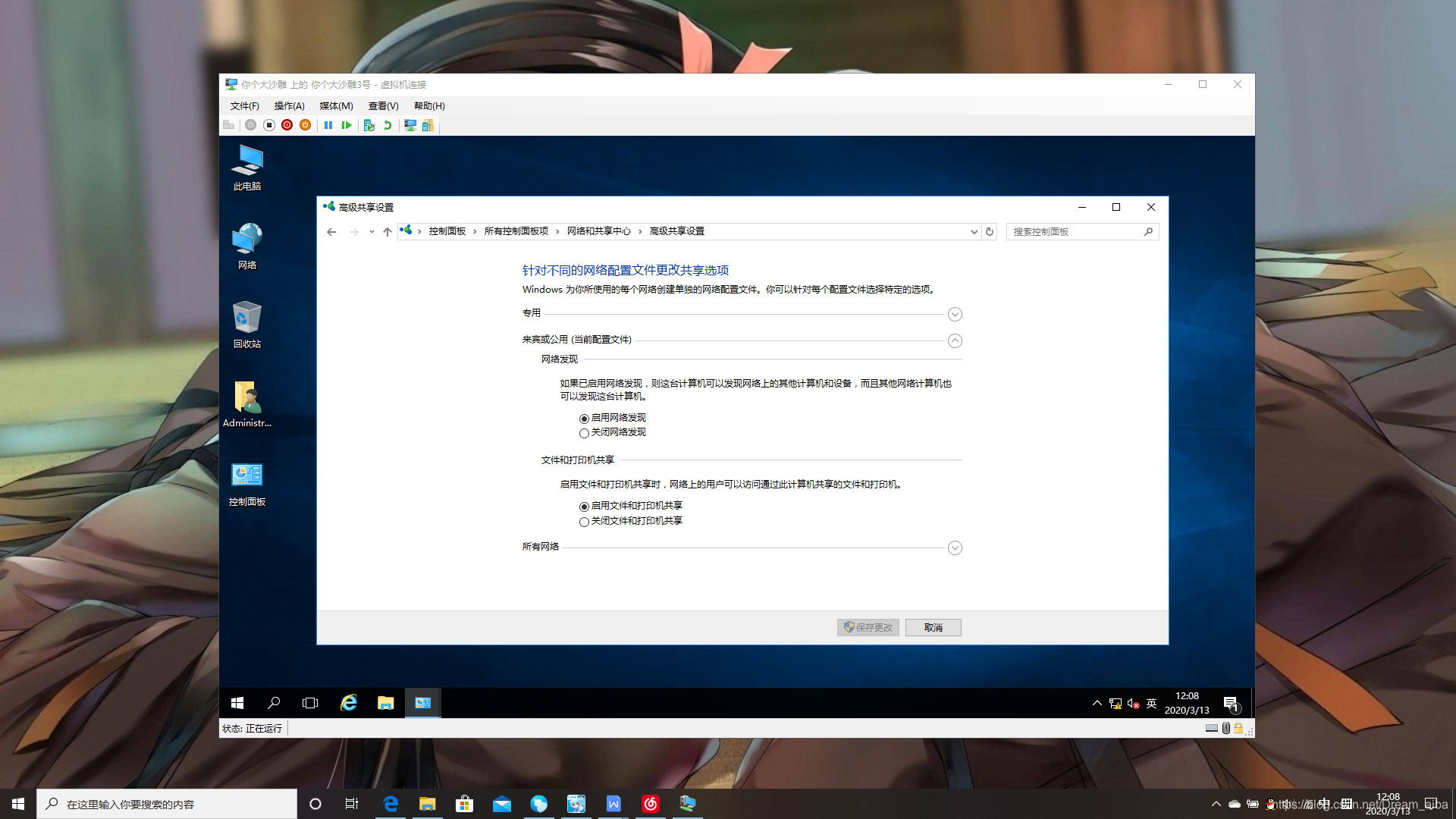This screenshot has height=819, width=1456.
Task: Select the Administrator folder icon
Action: (247, 404)
